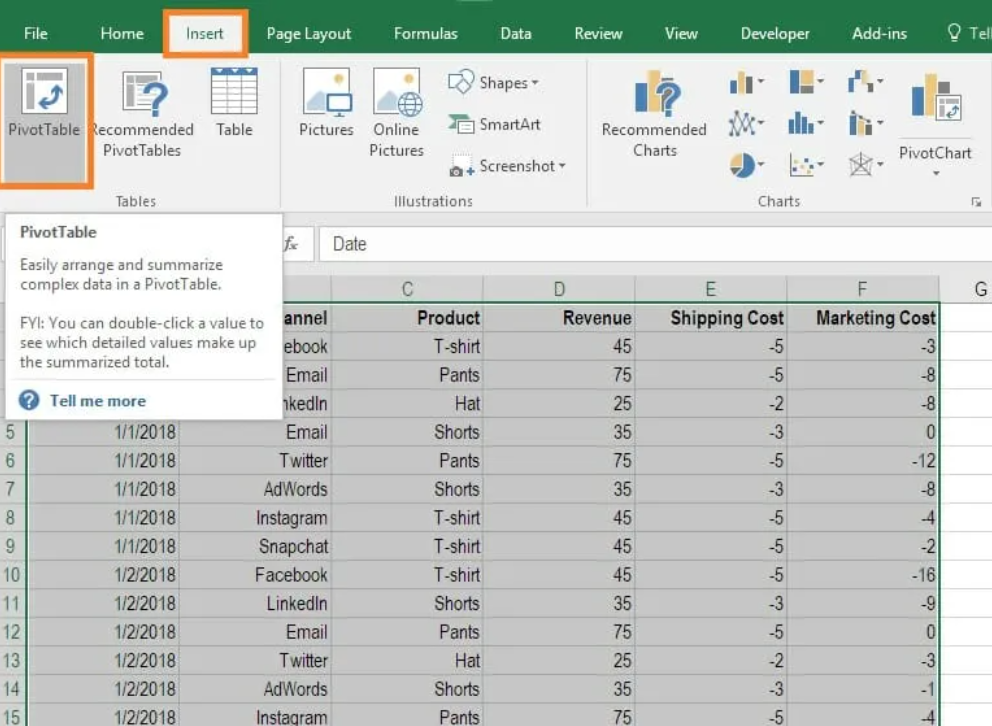Click the Tell me more link
This screenshot has width=992, height=726.
[x=97, y=400]
